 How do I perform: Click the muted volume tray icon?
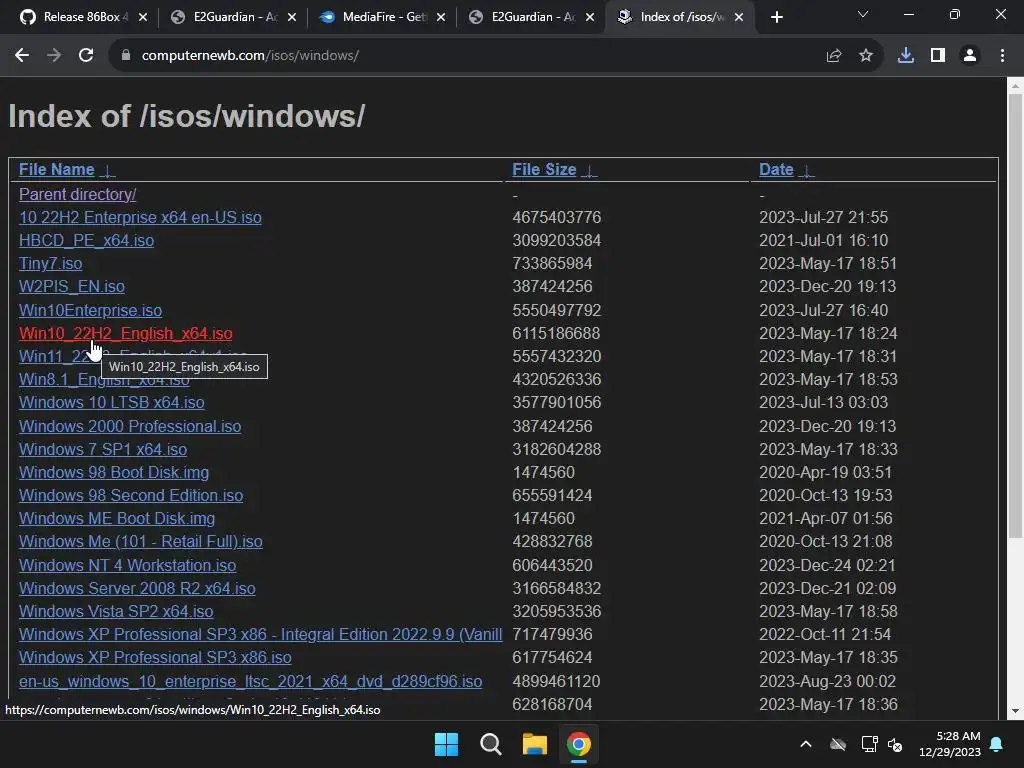tap(895, 744)
